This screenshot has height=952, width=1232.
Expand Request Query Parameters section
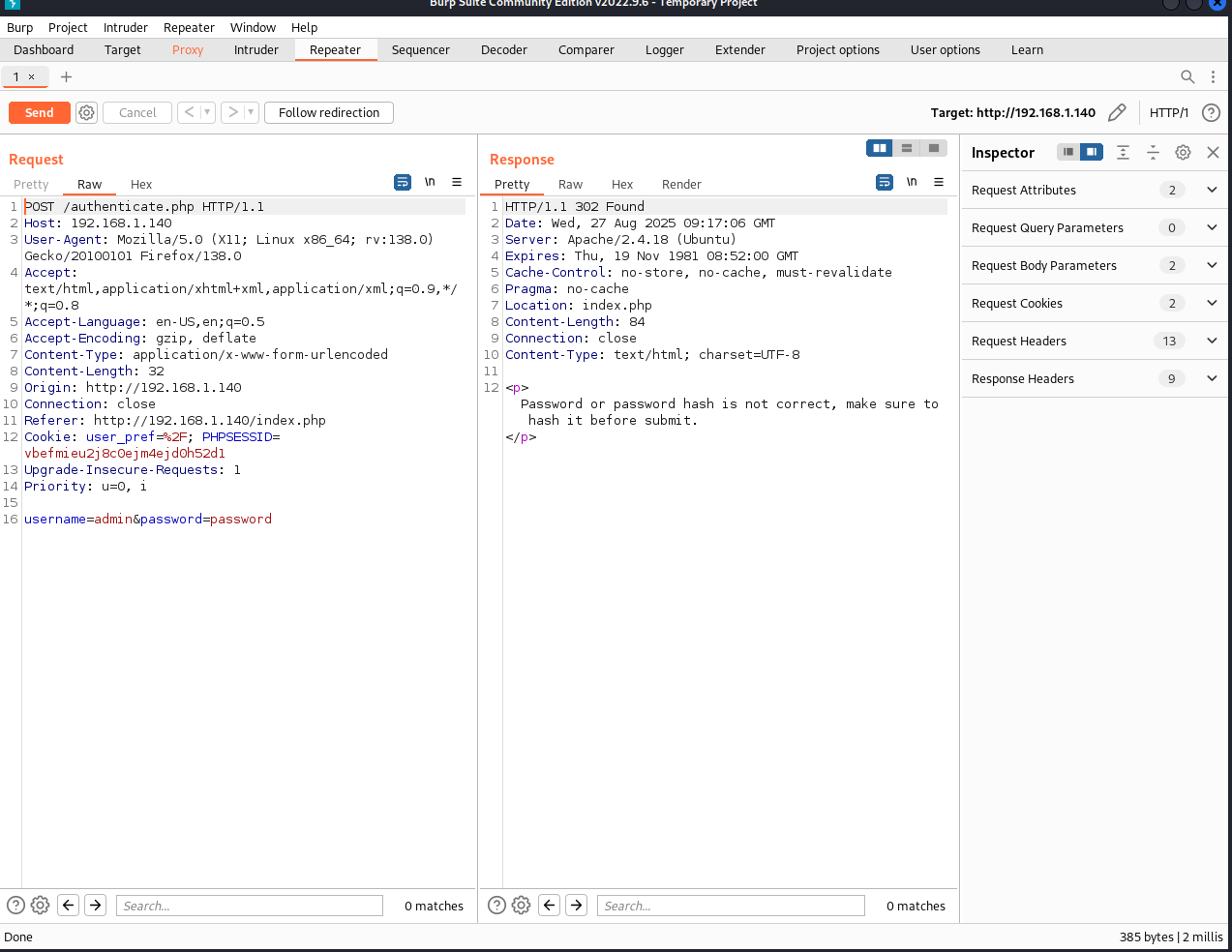click(1212, 228)
